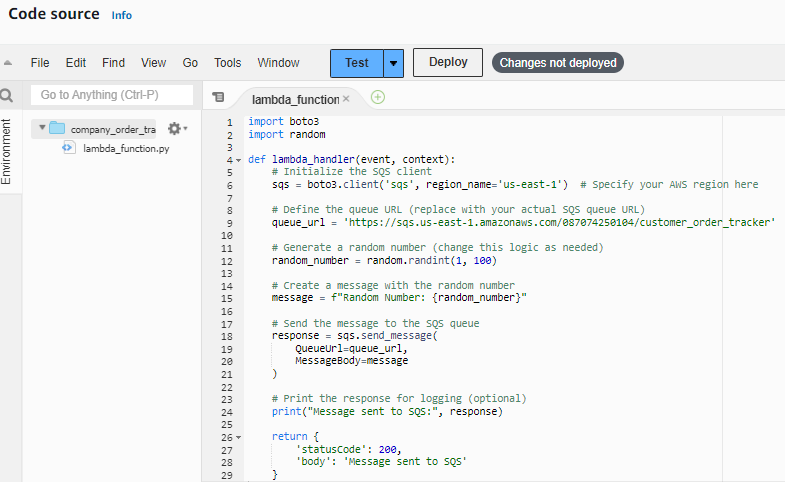Close the lambda_function editor tab

346,99
